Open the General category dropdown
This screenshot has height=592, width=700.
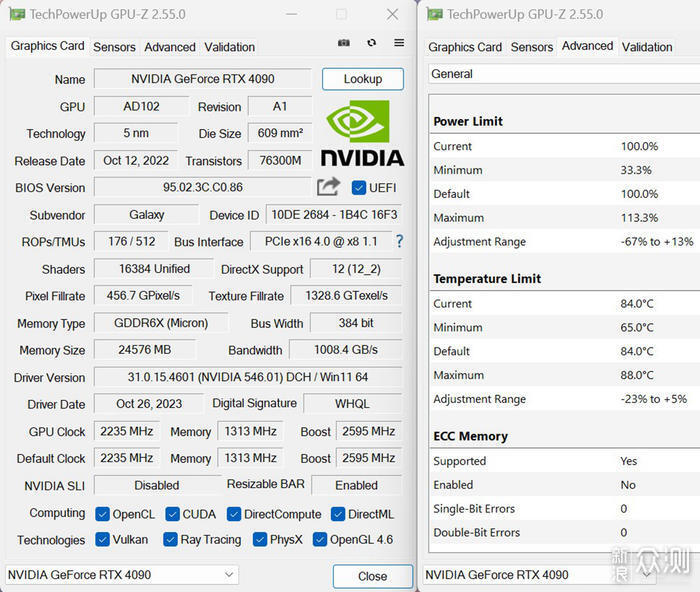point(564,74)
